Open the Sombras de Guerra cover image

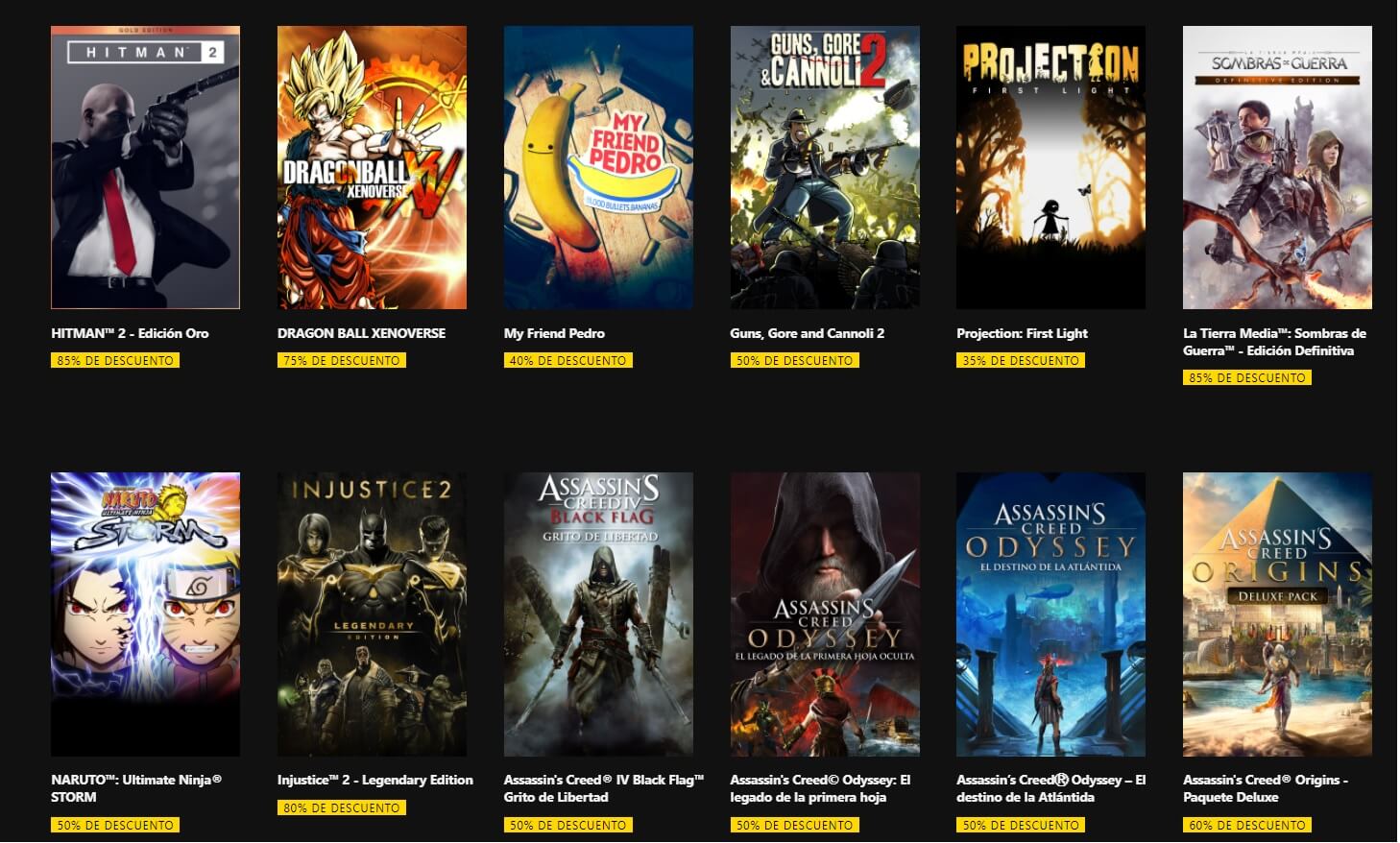[x=1277, y=167]
